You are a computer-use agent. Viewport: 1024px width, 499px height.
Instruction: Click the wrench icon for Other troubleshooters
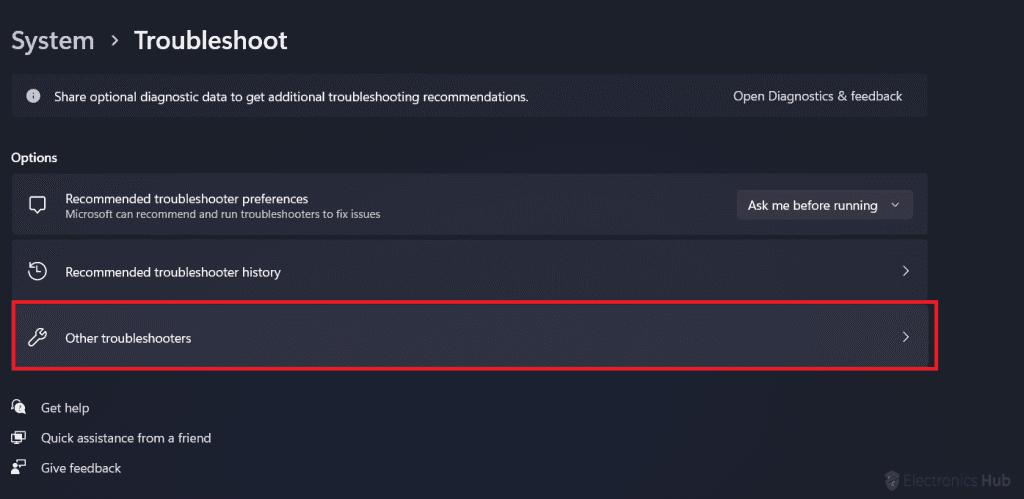38,337
